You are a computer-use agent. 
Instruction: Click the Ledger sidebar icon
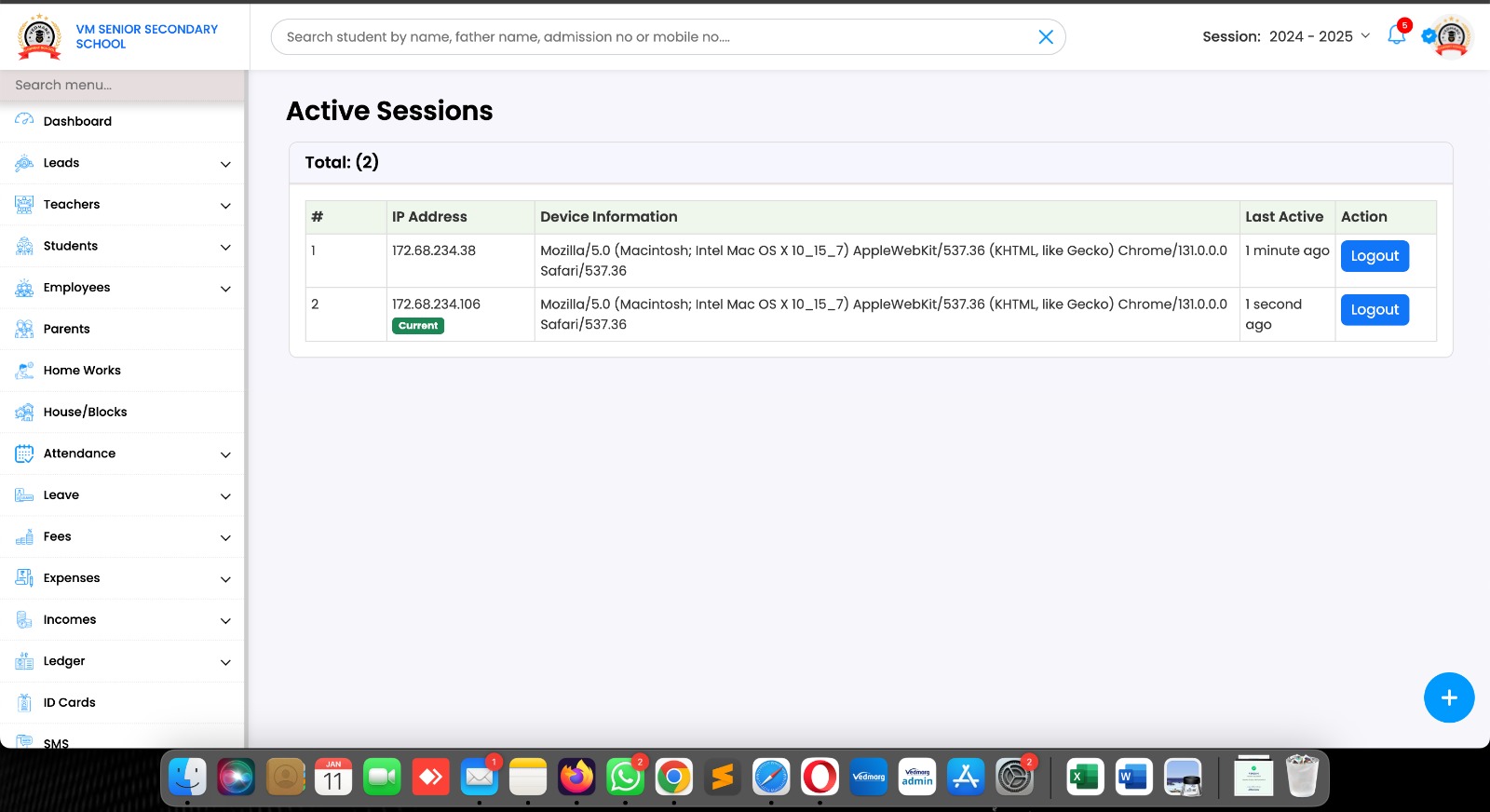[24, 661]
